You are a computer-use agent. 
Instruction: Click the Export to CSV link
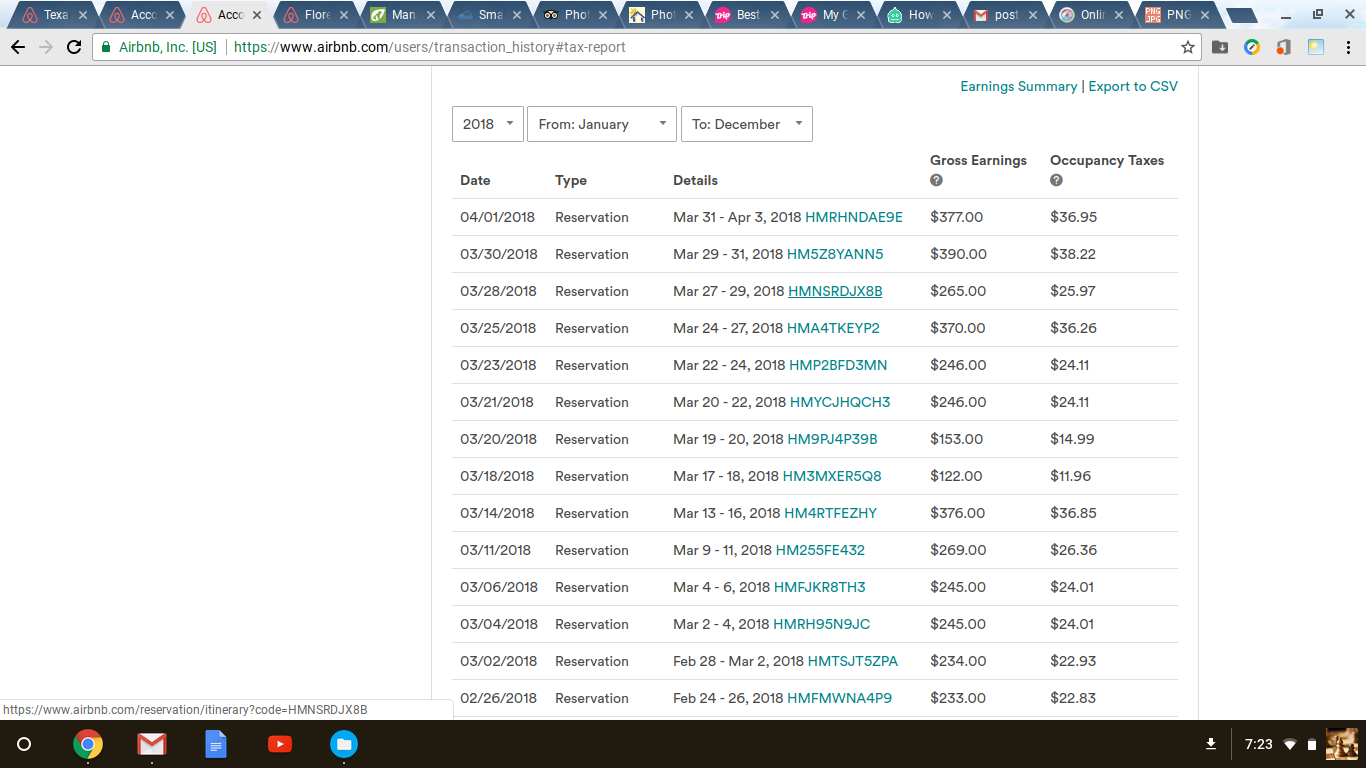(1133, 87)
